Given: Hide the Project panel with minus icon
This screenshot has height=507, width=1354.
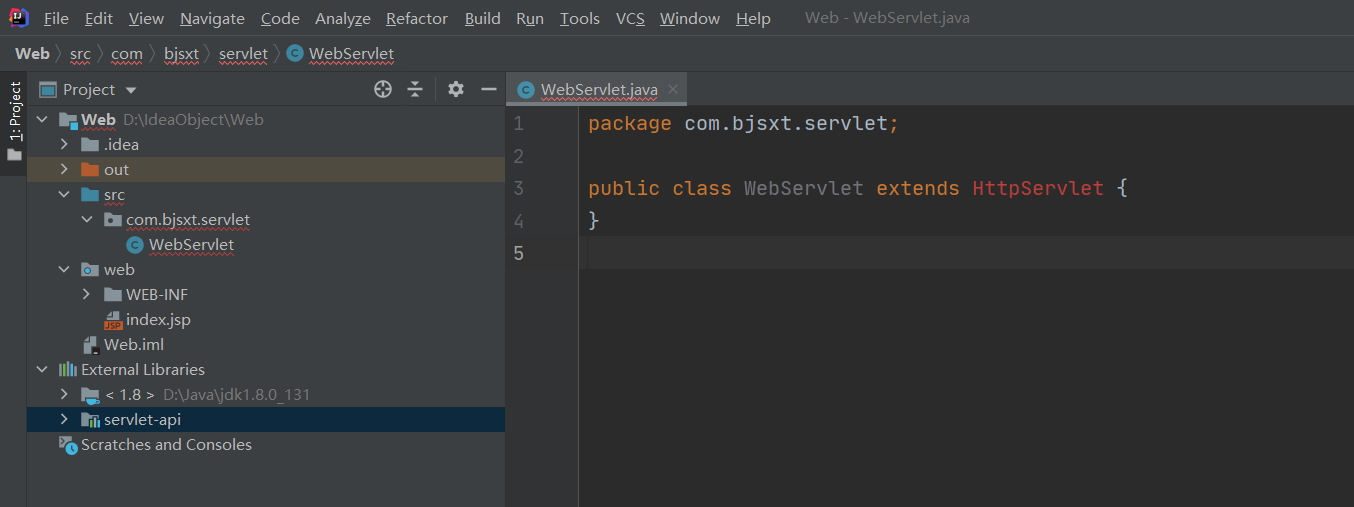Looking at the screenshot, I should (489, 90).
